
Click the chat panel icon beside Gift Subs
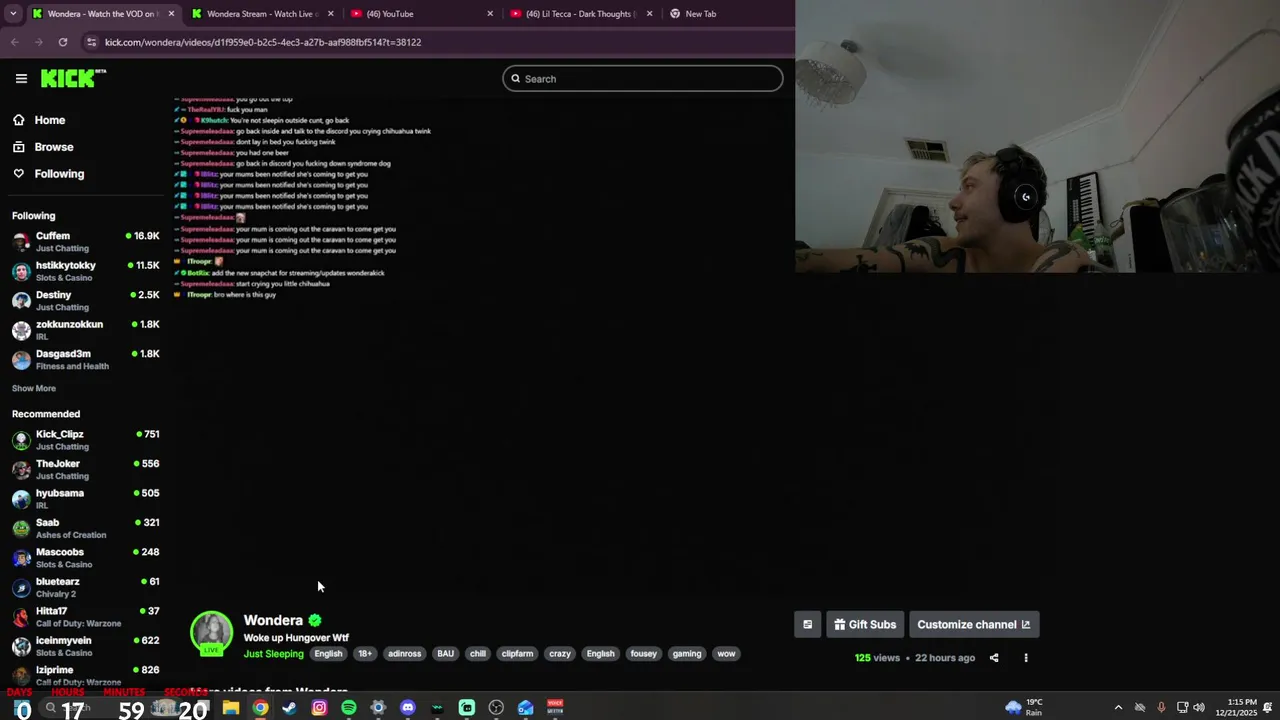[x=807, y=624]
